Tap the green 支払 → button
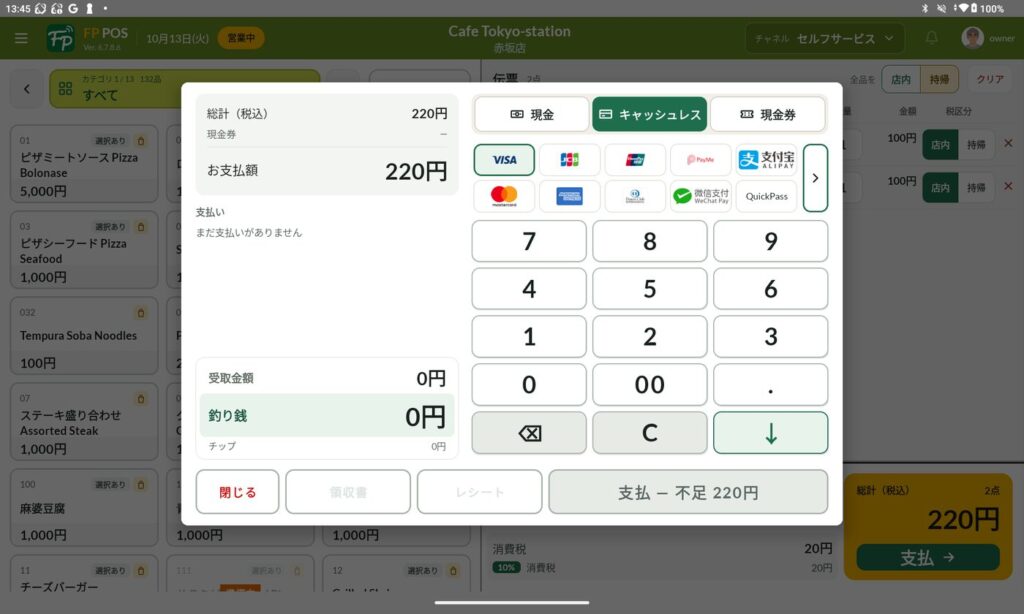 click(x=927, y=557)
